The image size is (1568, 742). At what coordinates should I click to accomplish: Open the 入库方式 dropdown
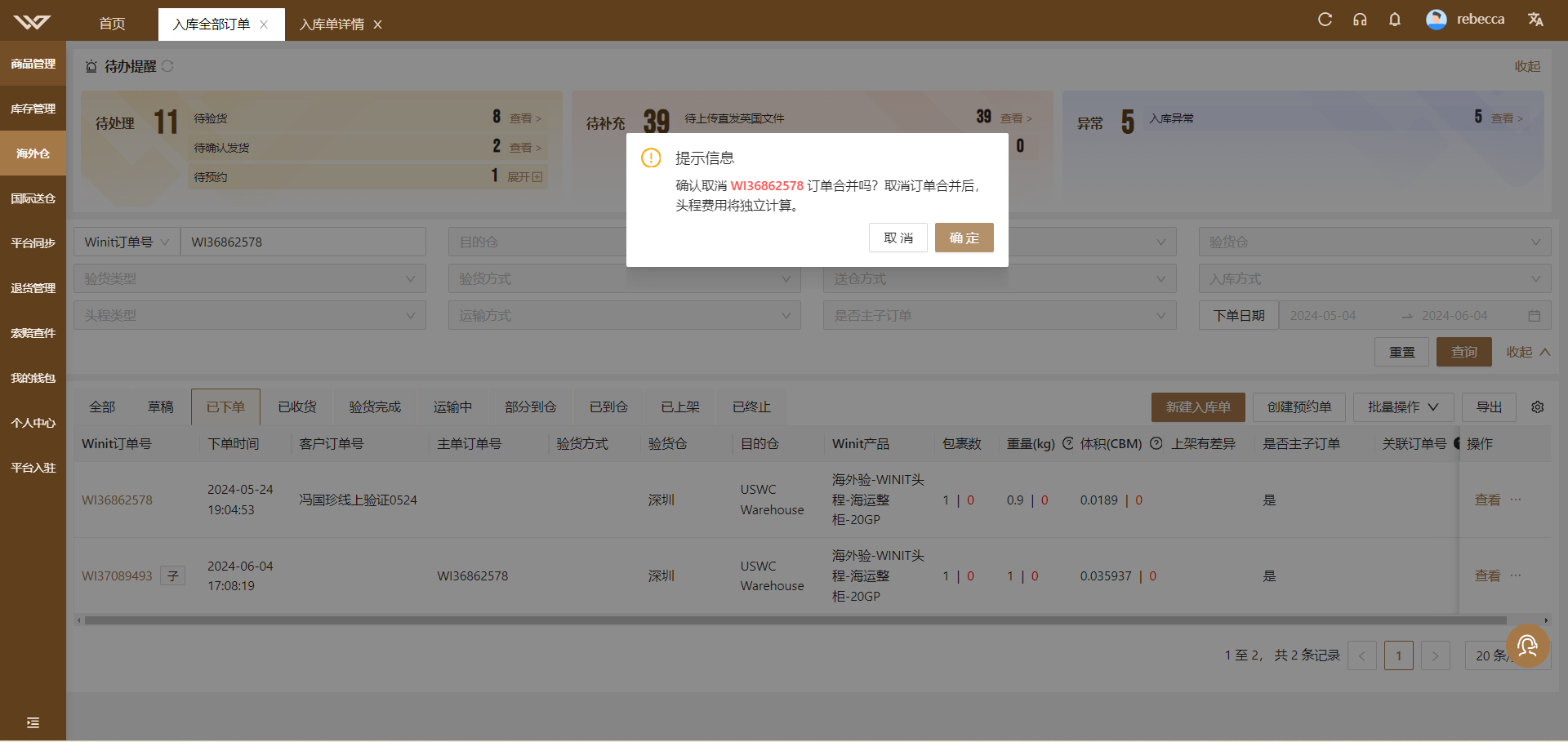click(x=1375, y=278)
